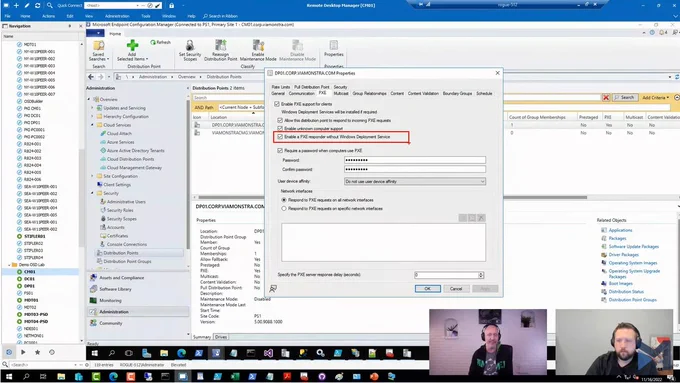
Task: Select Certificates node in tree
Action: 117,236
